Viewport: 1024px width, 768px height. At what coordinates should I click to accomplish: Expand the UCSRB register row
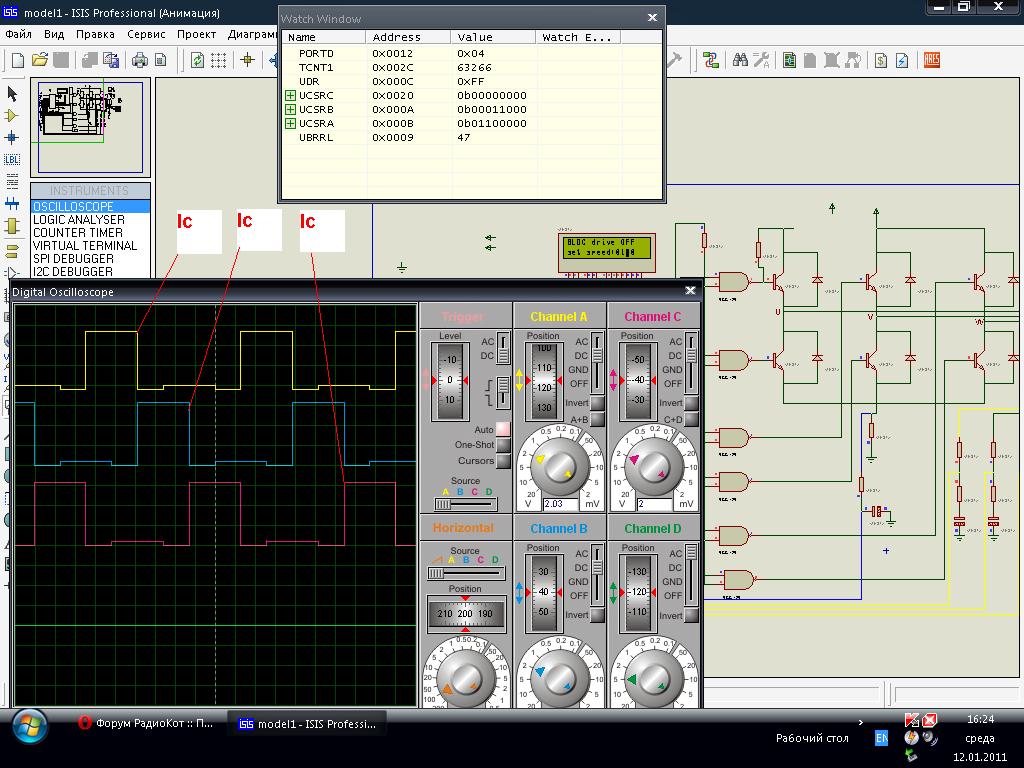coord(290,110)
